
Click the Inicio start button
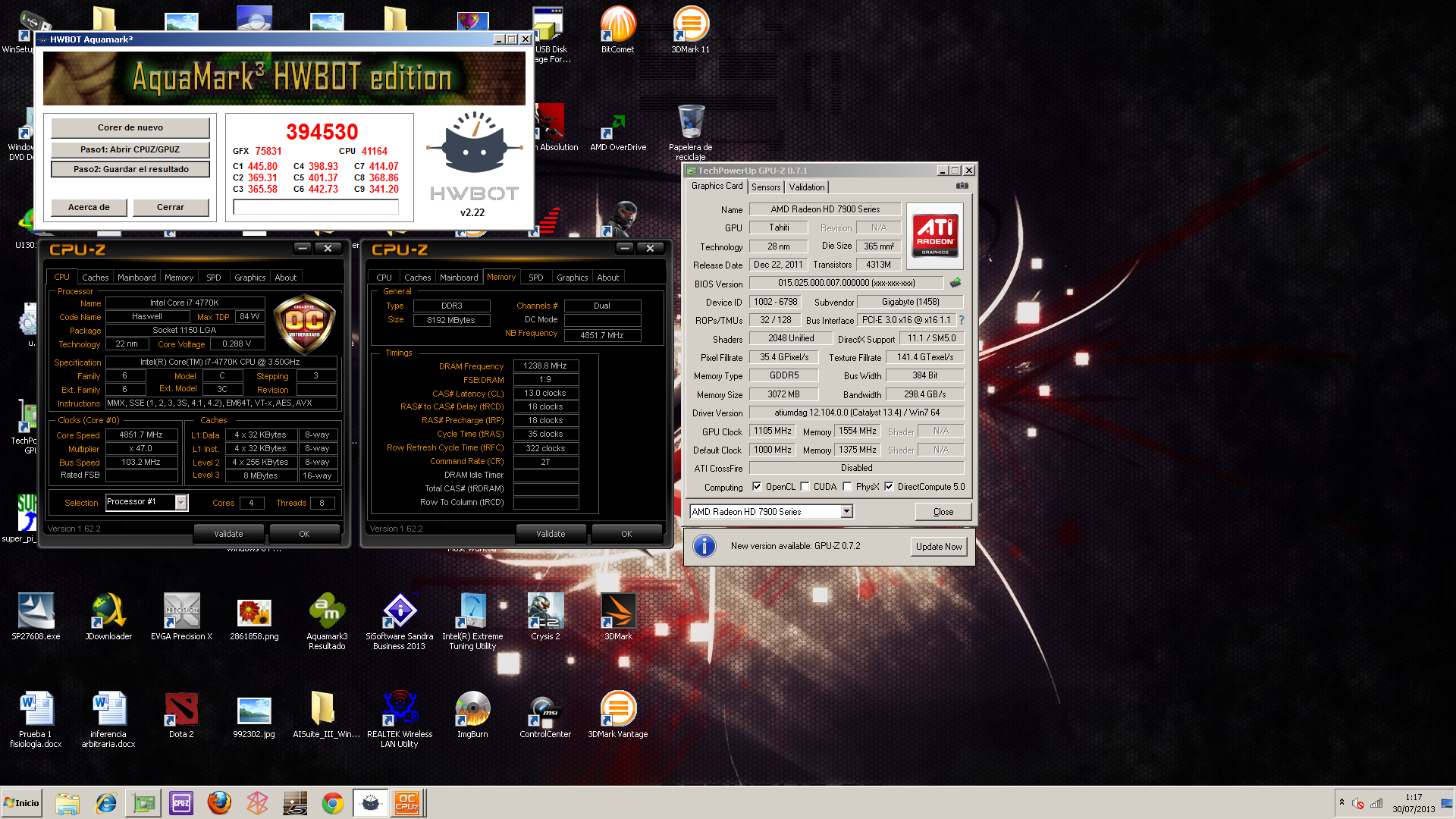[x=21, y=802]
